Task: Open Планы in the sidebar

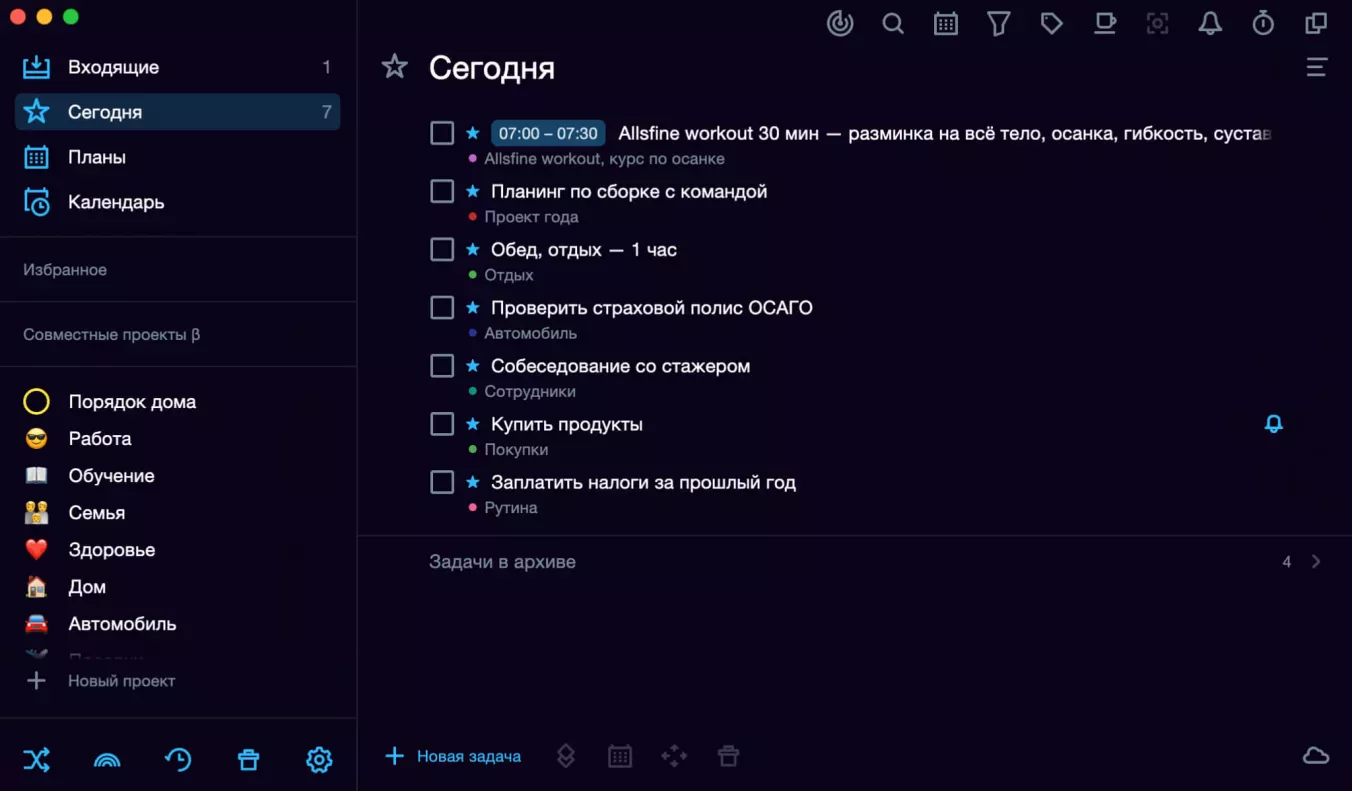Action: (x=177, y=157)
